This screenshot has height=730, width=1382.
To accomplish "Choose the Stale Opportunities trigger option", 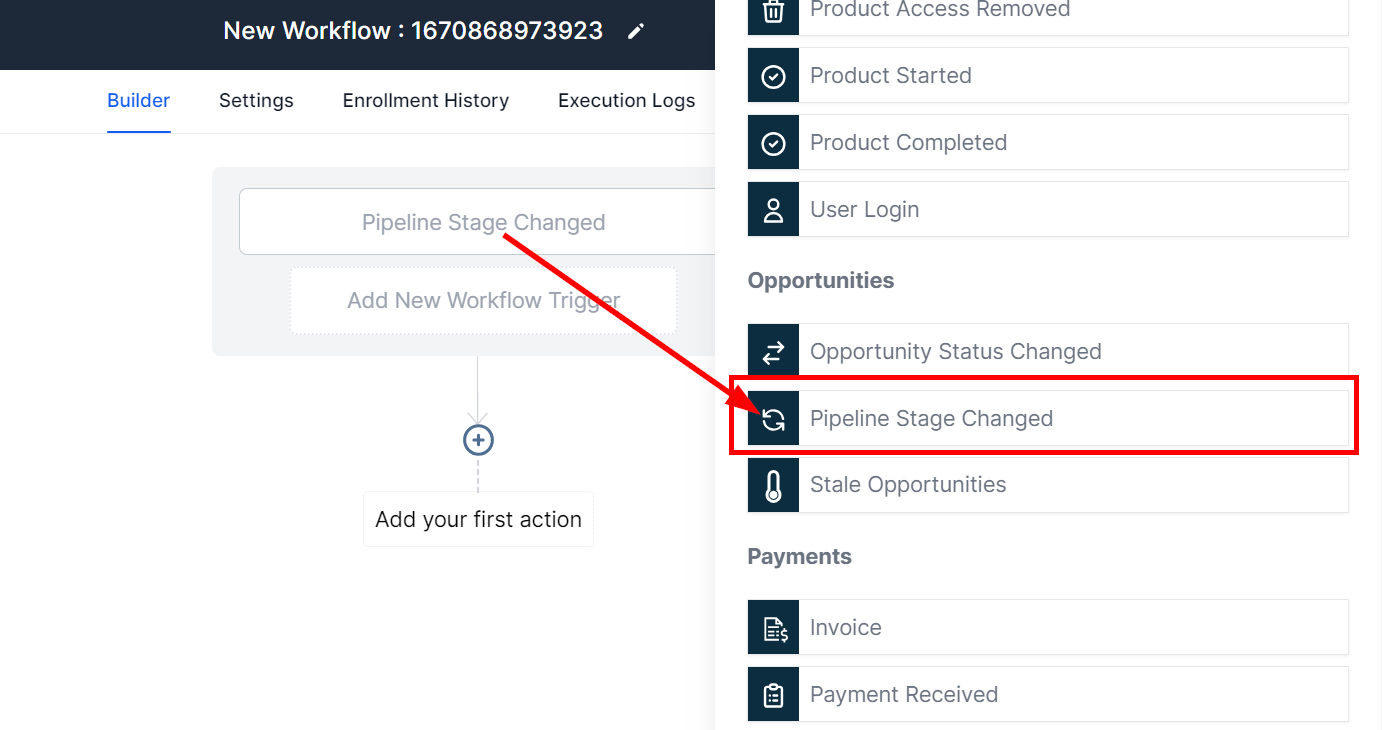I will click(1072, 486).
